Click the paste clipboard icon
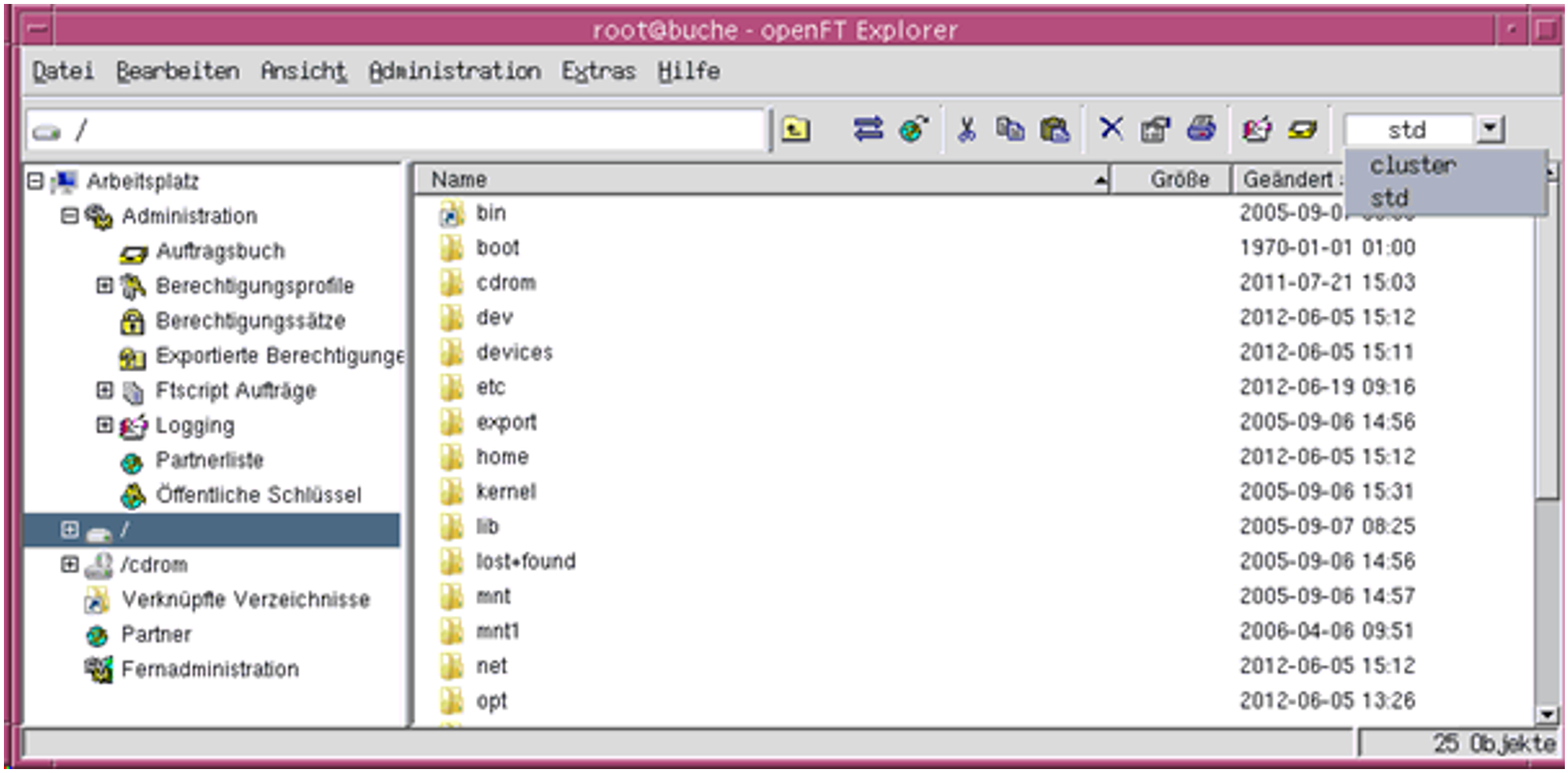1568x773 pixels. [1054, 129]
